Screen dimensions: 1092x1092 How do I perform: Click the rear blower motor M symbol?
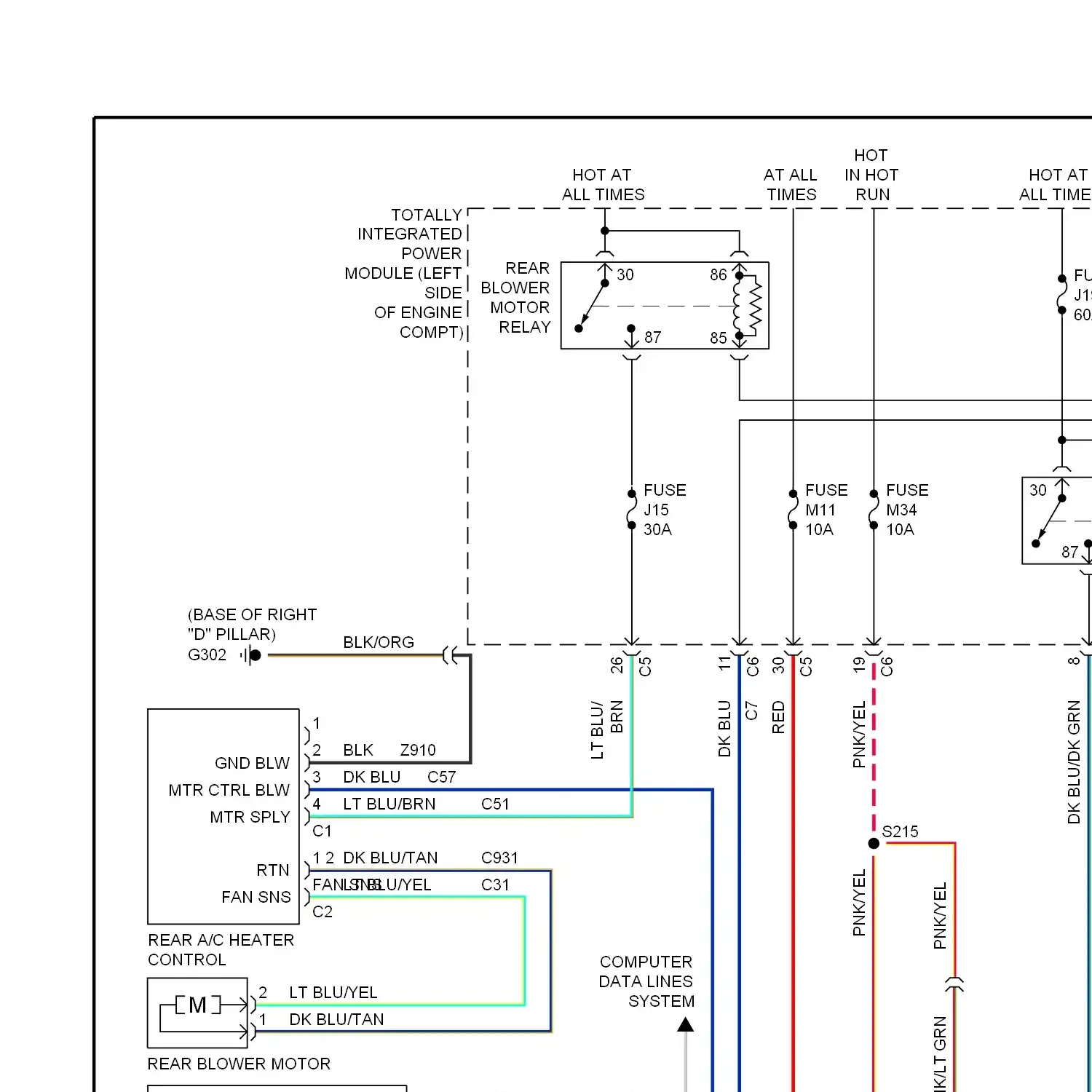[x=198, y=1005]
